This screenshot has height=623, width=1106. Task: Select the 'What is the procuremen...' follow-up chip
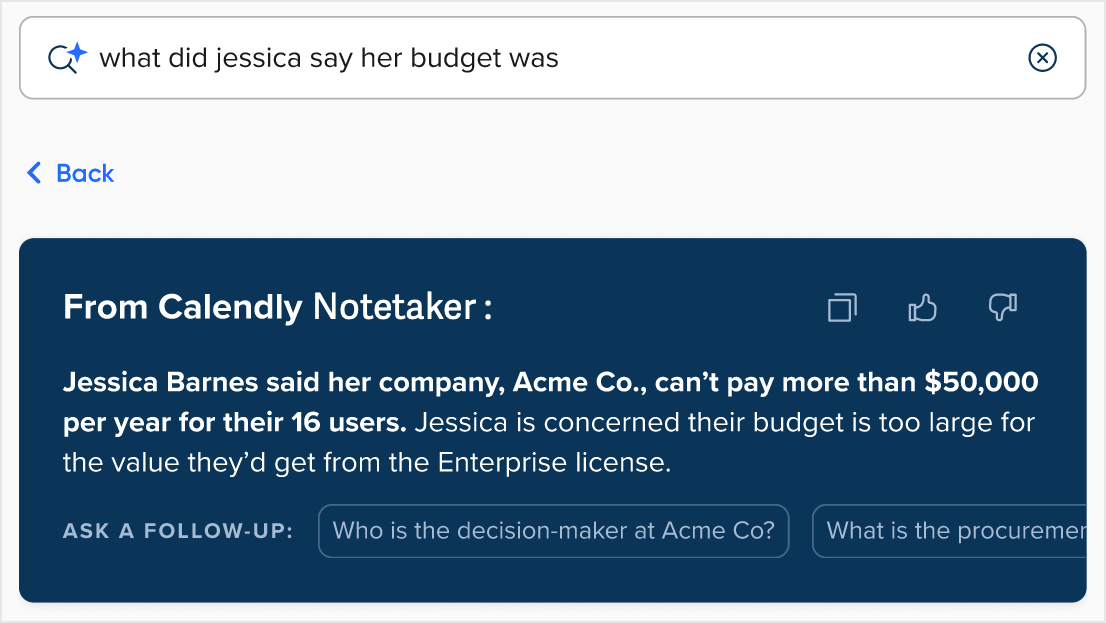click(x=949, y=531)
